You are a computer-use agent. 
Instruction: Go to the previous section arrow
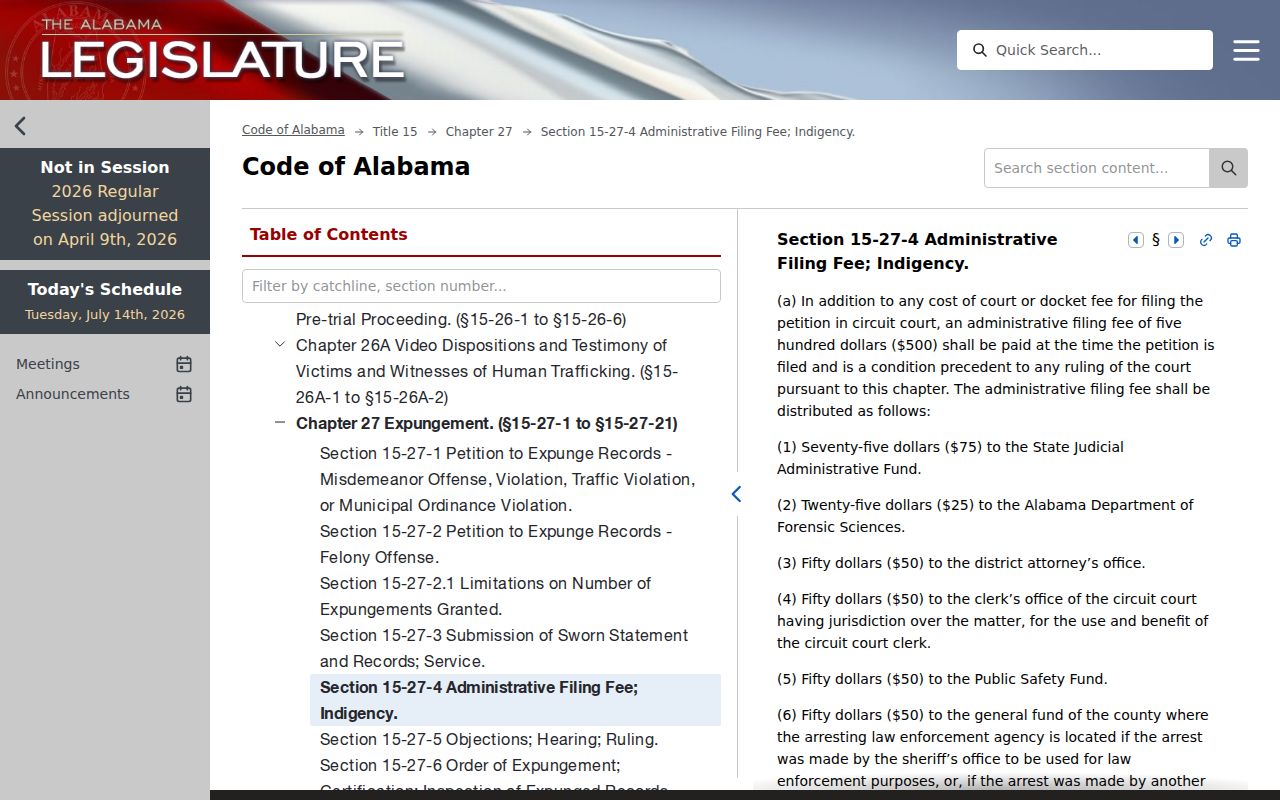(1136, 240)
